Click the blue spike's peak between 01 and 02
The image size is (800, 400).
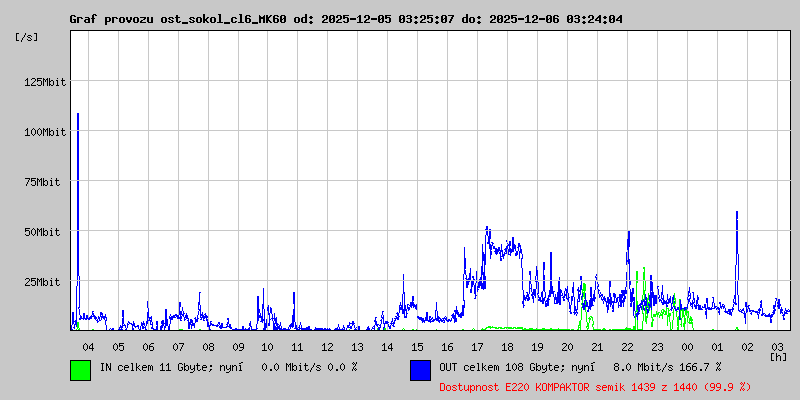pos(737,212)
